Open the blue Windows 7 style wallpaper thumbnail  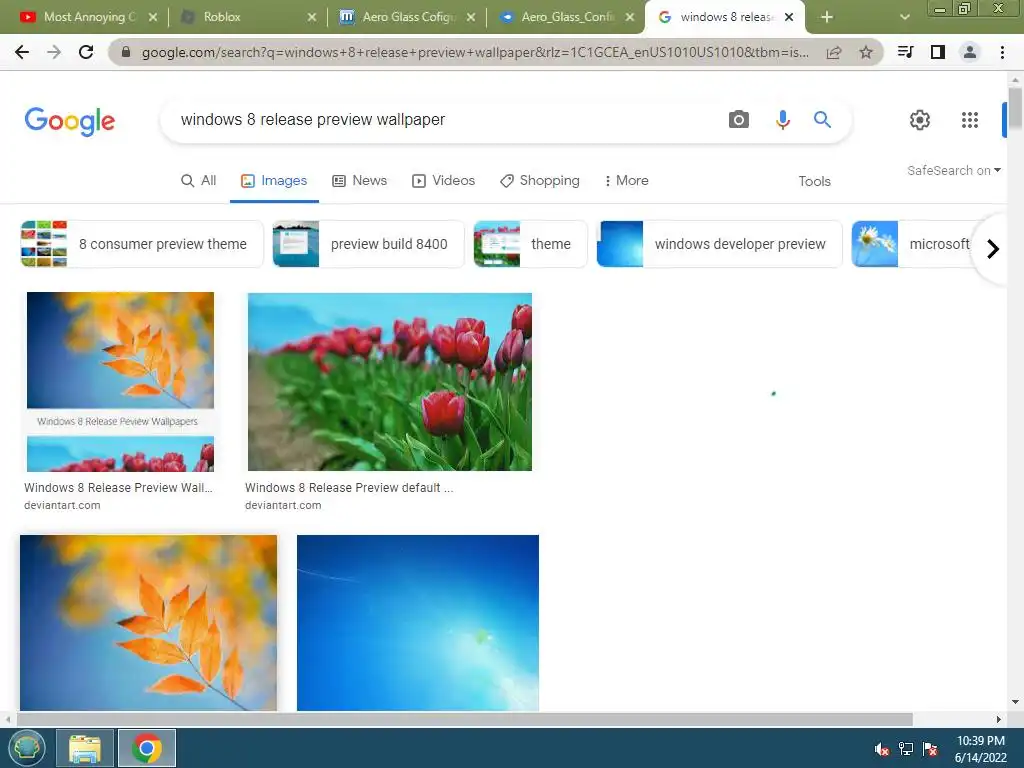418,623
